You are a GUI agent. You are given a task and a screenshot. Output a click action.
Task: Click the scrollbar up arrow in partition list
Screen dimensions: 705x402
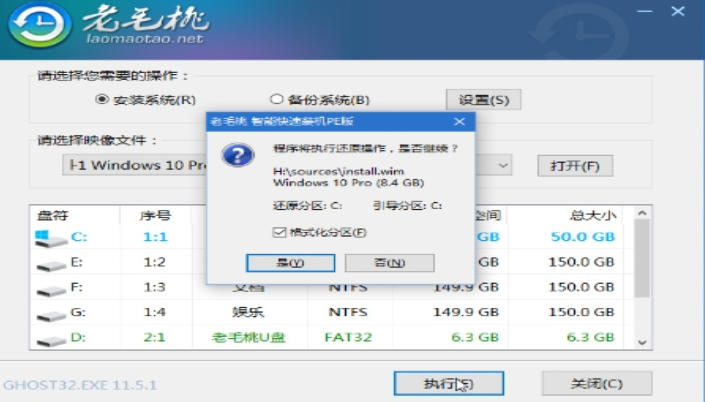pos(642,213)
